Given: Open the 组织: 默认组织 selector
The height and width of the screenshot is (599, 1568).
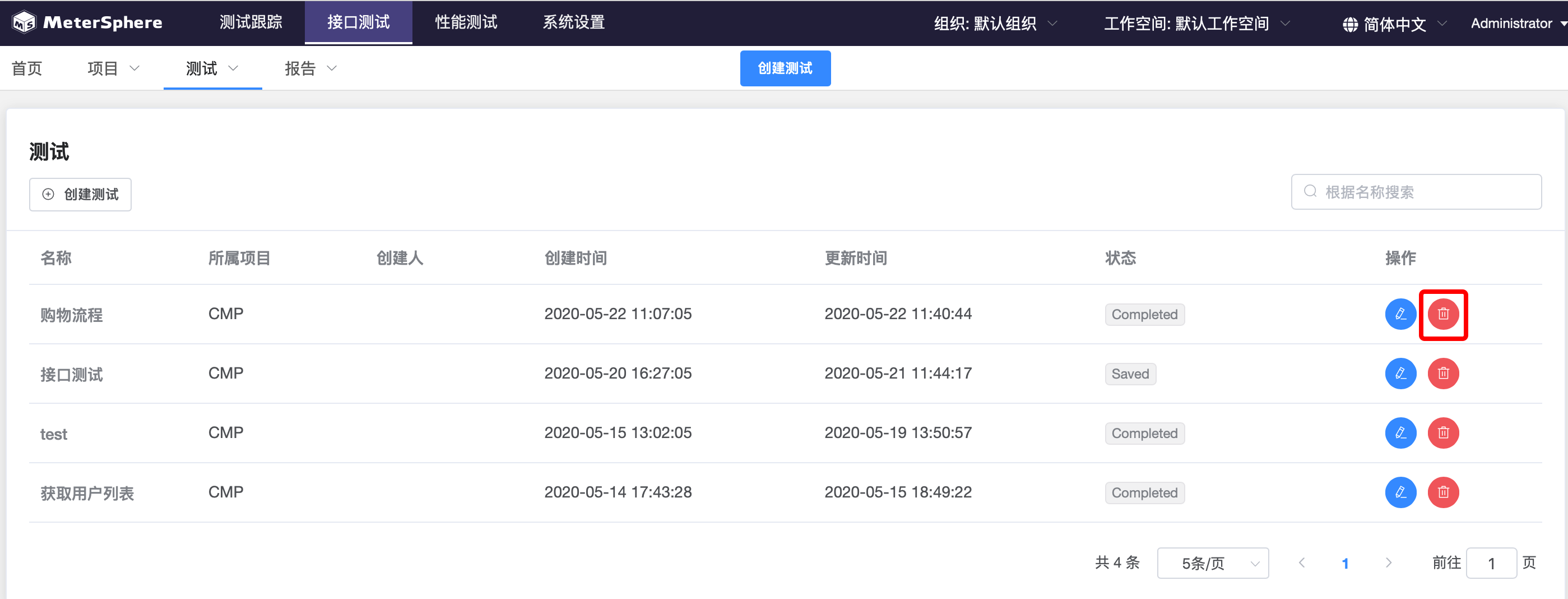Looking at the screenshot, I should (x=995, y=24).
